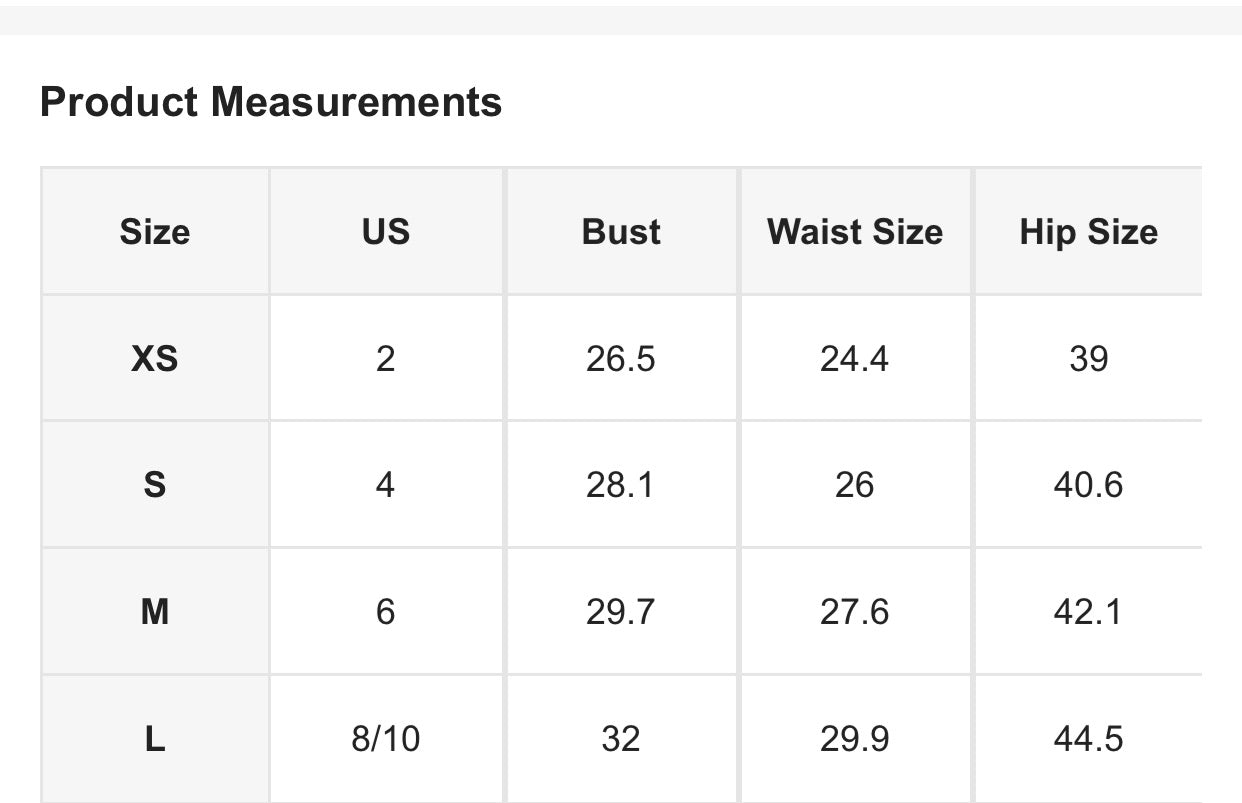1242x803 pixels.
Task: Click the Waist Size column header
Action: pos(855,232)
